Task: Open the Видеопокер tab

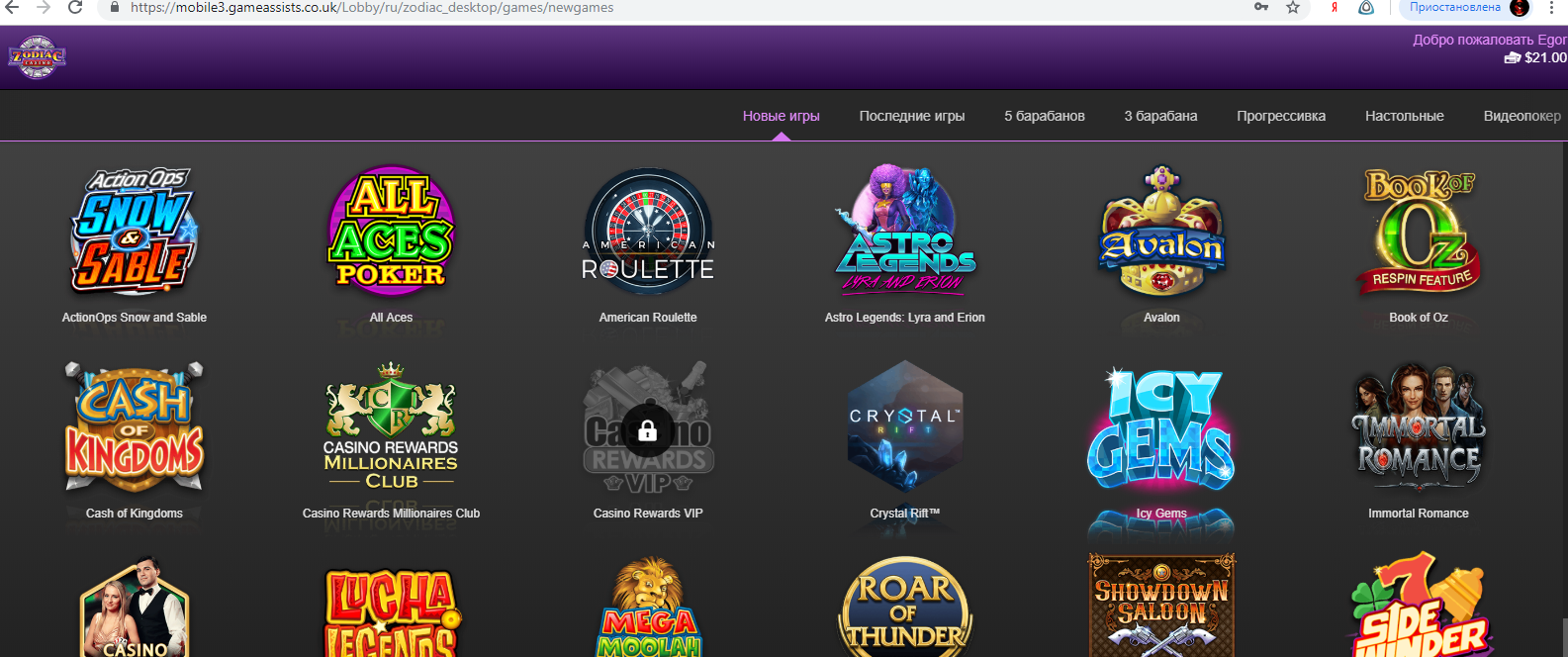Action: (x=1522, y=116)
